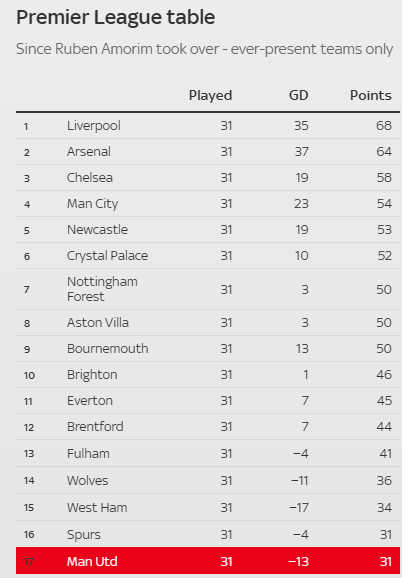Select the Arsenal team name
This screenshot has height=578, width=402.
[x=89, y=152]
